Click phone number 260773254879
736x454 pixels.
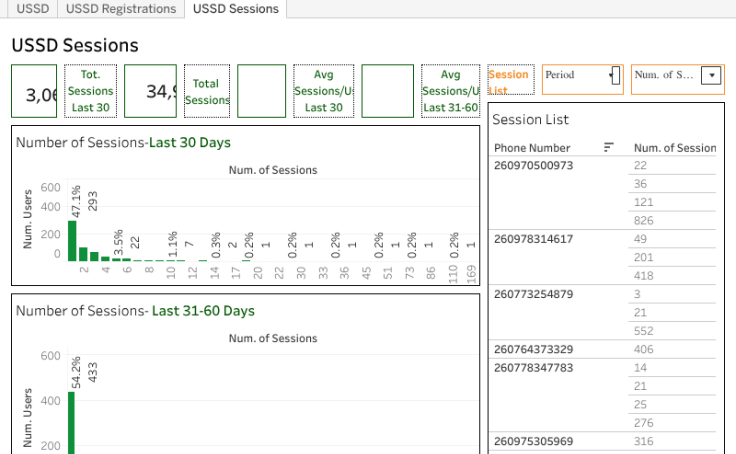pyautogui.click(x=534, y=294)
